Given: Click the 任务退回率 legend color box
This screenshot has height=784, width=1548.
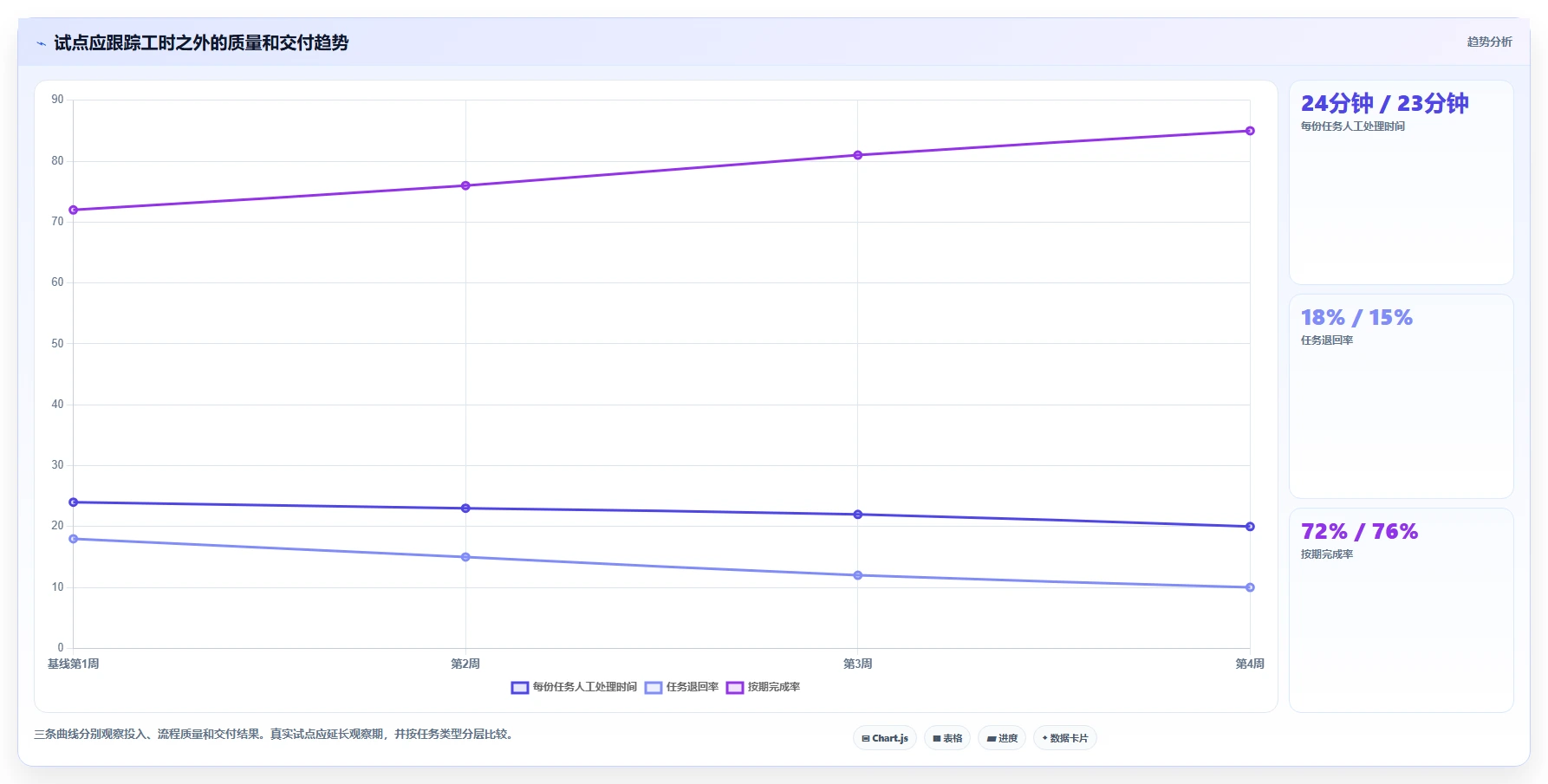Looking at the screenshot, I should coord(654,688).
